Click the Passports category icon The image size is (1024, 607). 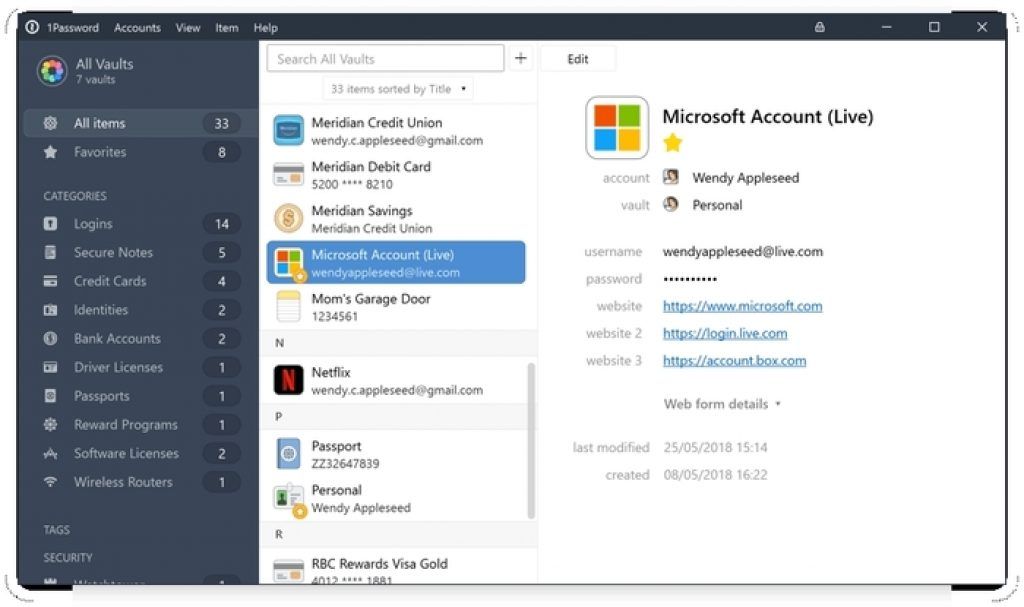pos(50,396)
